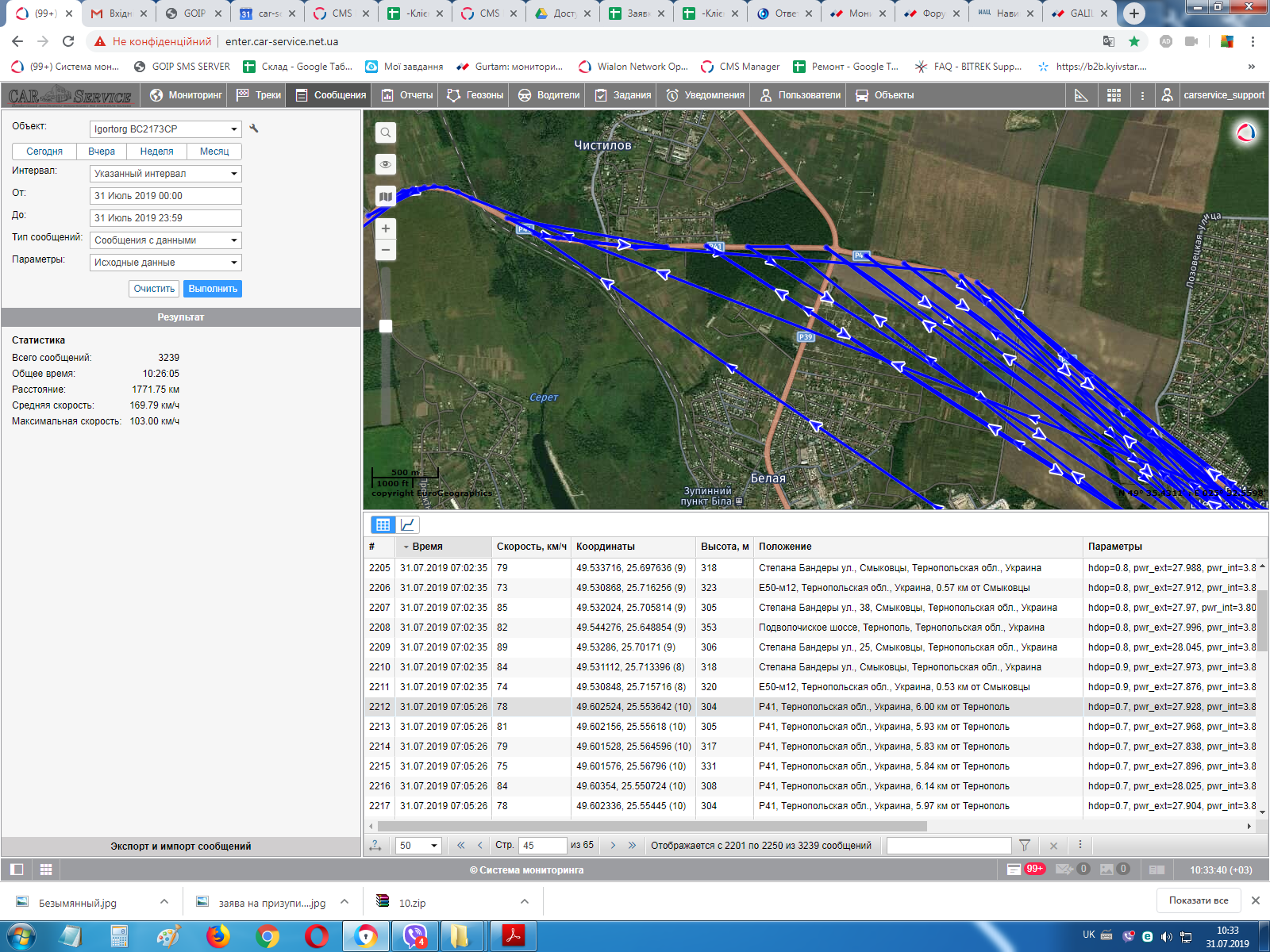Toggle map visibility eye icon
Image resolution: width=1270 pixels, height=952 pixels.
coord(385,164)
